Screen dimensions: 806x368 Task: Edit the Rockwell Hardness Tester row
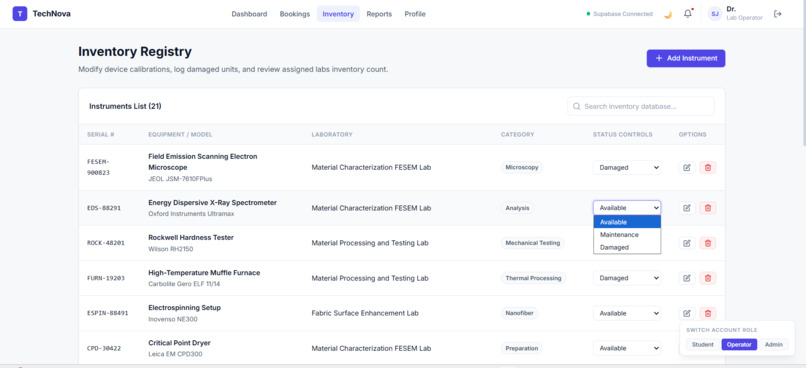click(687, 243)
